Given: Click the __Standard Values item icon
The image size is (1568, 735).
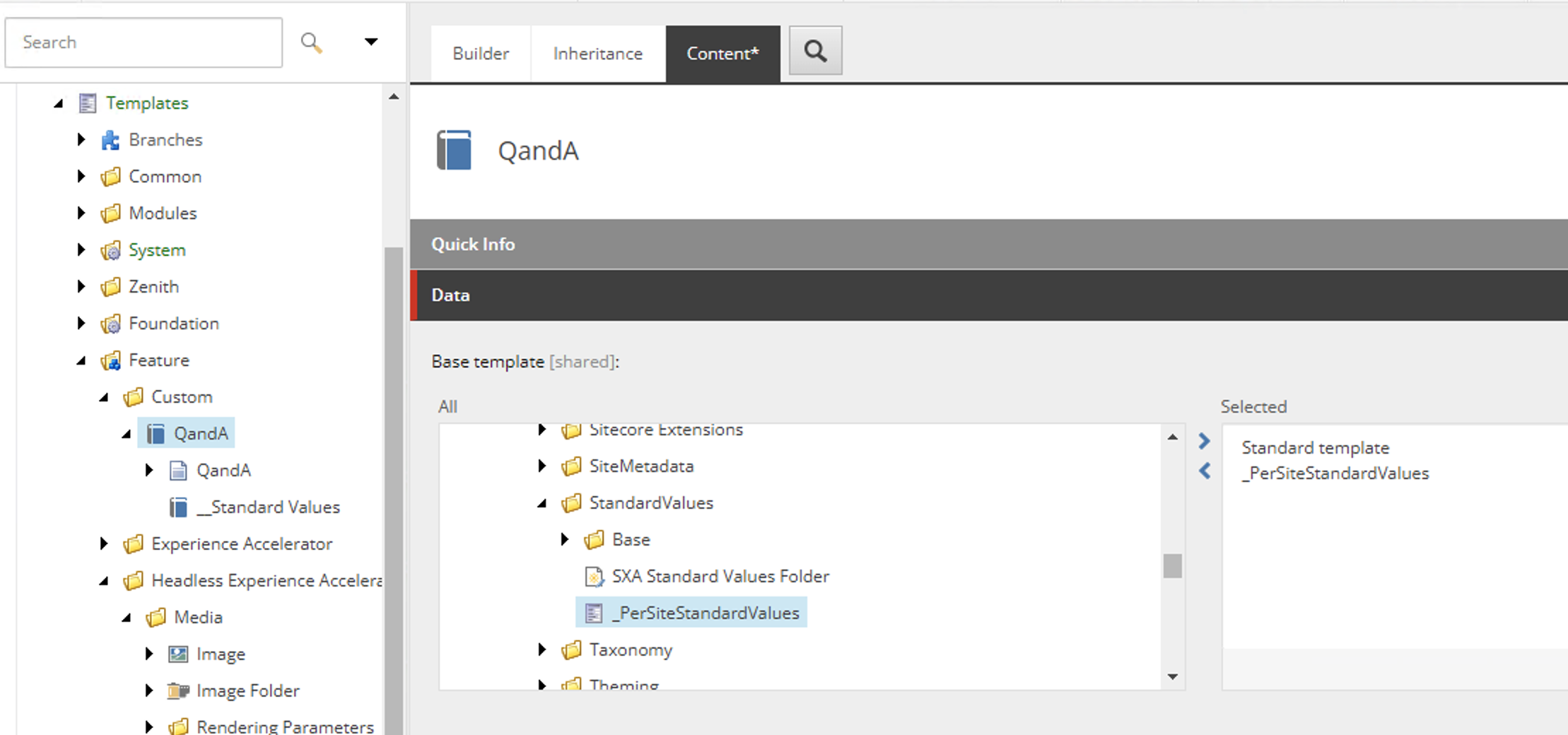Looking at the screenshot, I should pyautogui.click(x=178, y=507).
